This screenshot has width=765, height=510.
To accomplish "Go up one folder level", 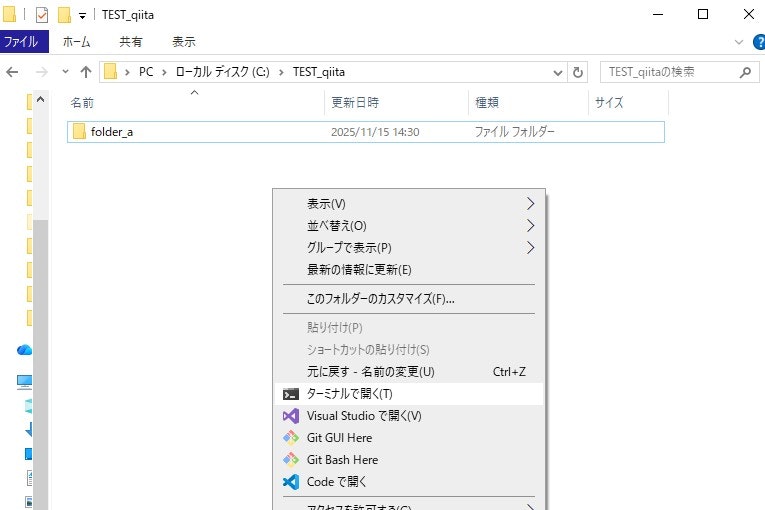I will 86,72.
